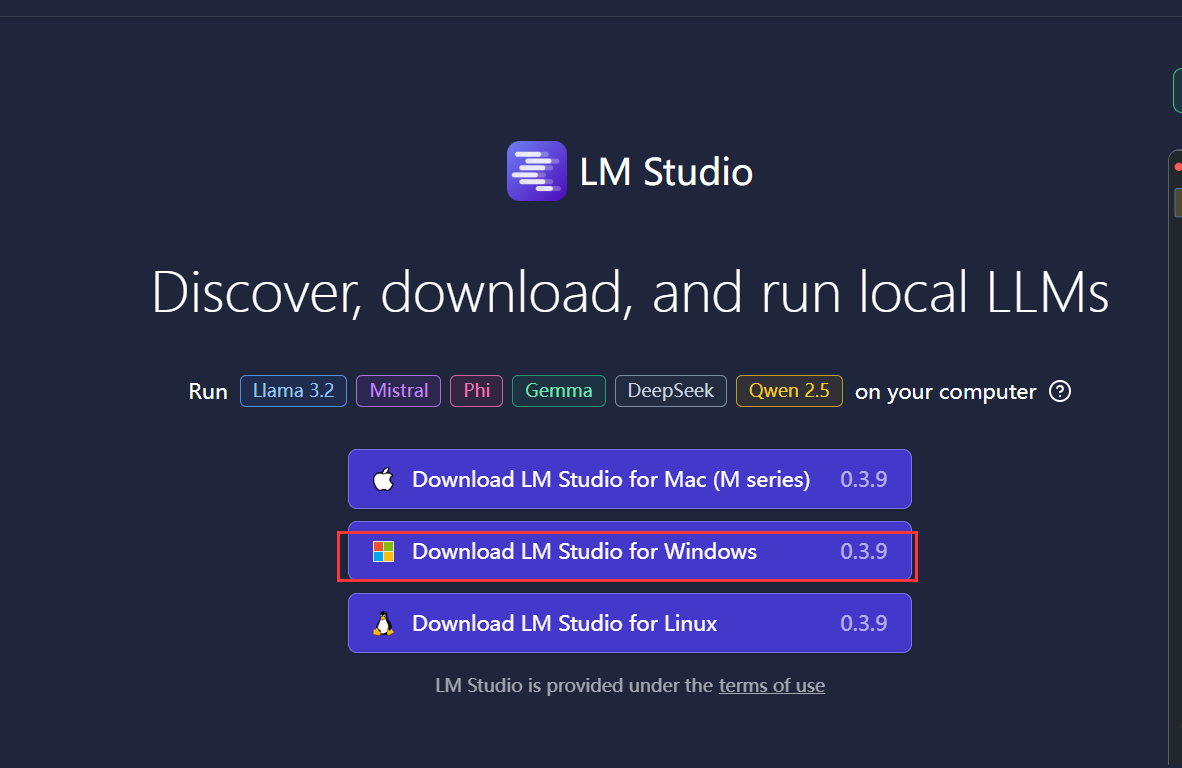Click version 0.3.9 on the Windows button
1182x768 pixels.
(864, 552)
